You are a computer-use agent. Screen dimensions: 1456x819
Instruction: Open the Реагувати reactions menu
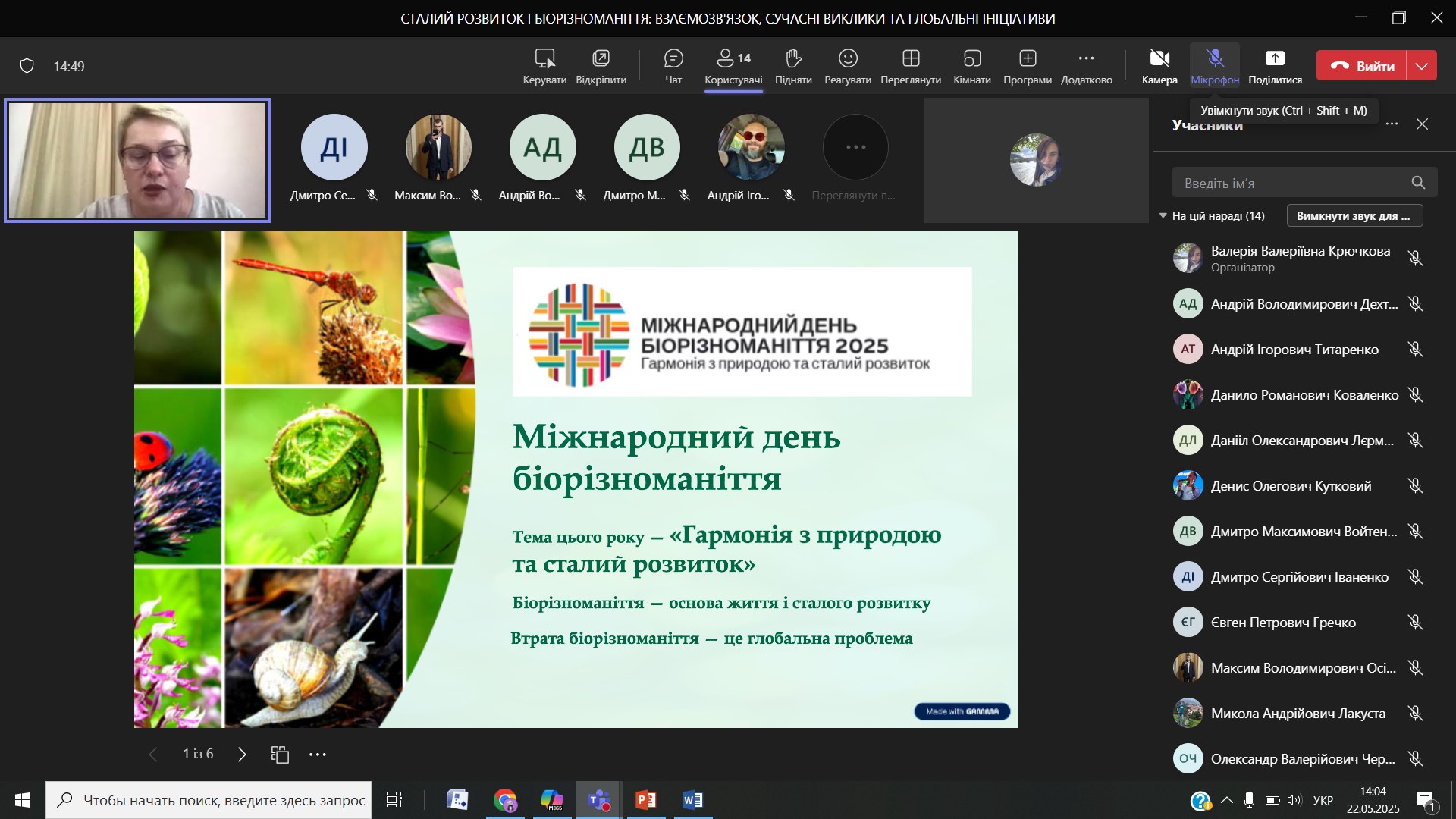pyautogui.click(x=848, y=66)
